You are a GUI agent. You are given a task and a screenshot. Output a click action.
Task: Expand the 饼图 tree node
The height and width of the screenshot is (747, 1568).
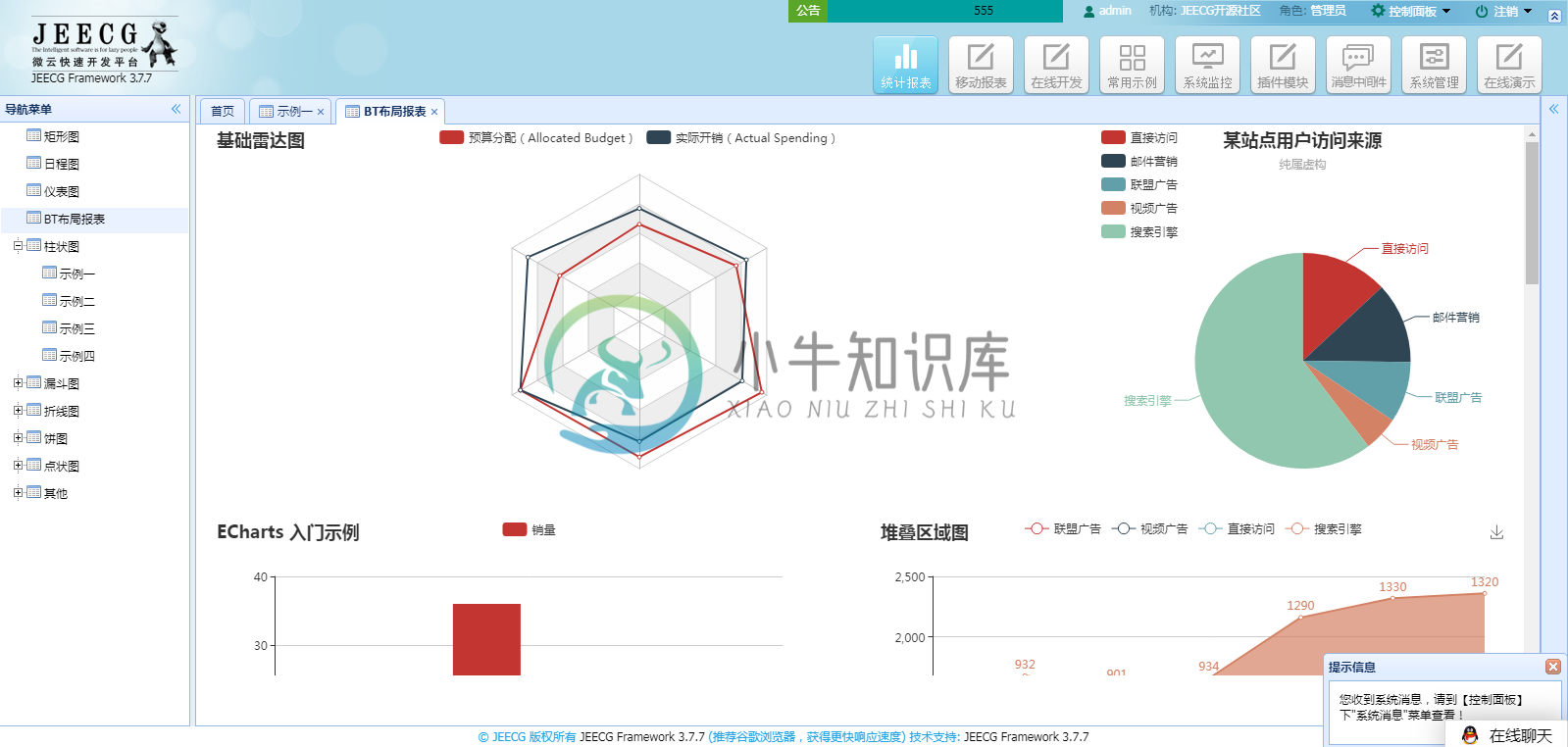pyautogui.click(x=18, y=438)
